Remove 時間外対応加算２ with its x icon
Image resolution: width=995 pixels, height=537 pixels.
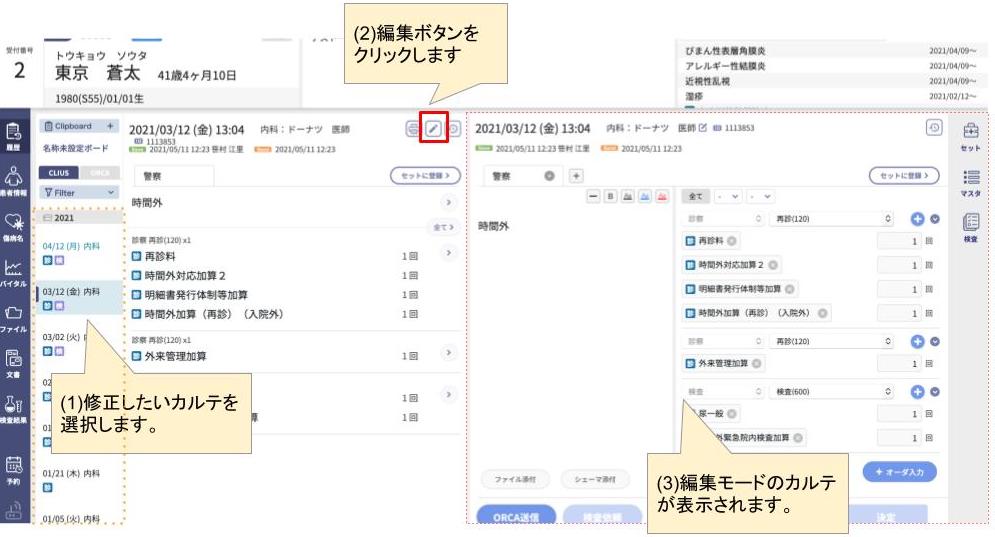coord(773,265)
